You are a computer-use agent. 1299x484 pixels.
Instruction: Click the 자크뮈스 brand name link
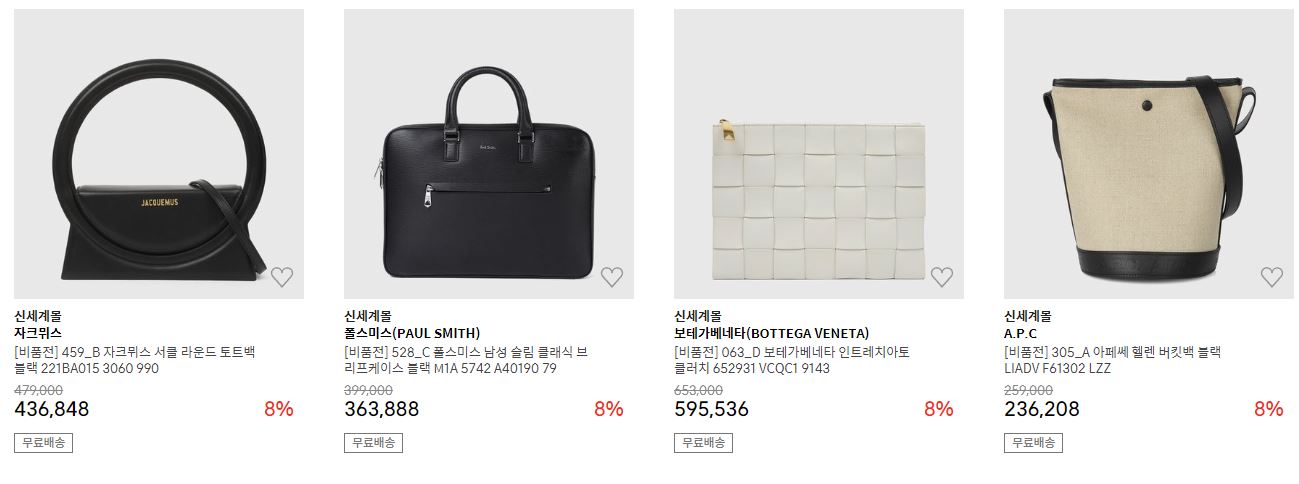coord(38,333)
